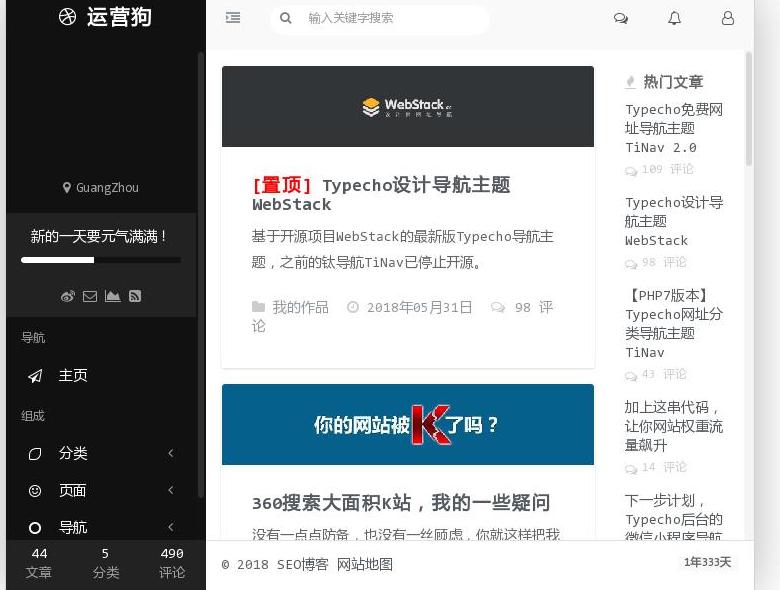Click the paper plane icon next to 主页
Screen dimensions: 780x590
click(x=35, y=376)
